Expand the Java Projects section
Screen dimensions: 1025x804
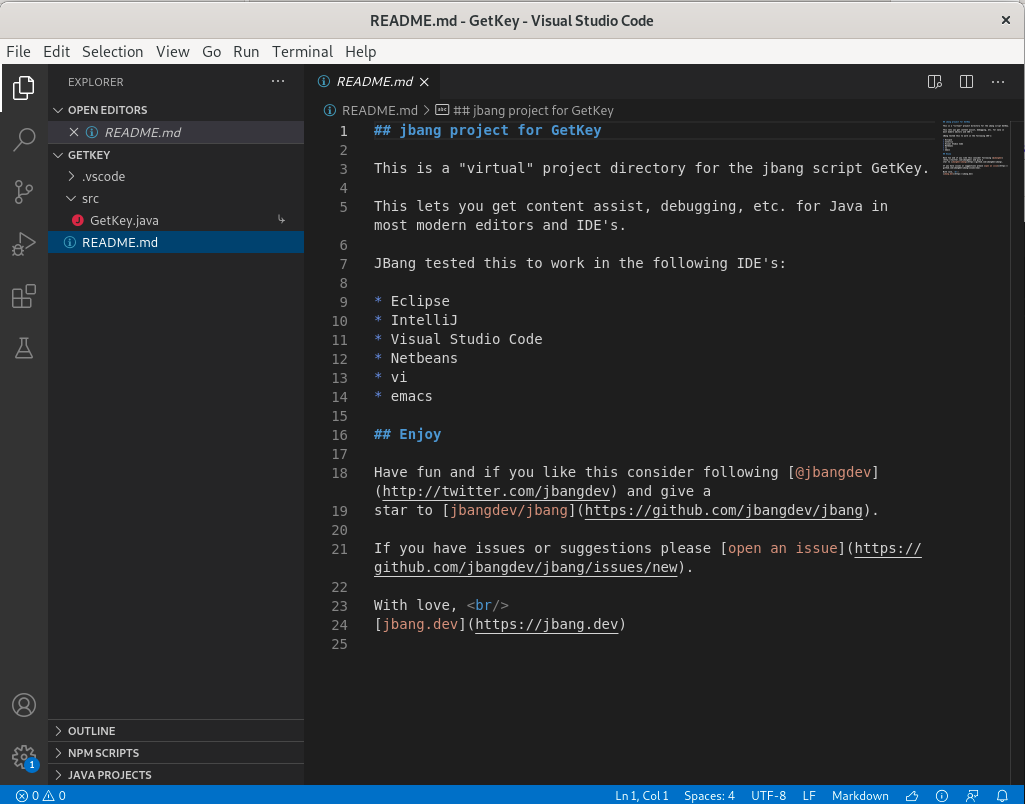click(176, 775)
